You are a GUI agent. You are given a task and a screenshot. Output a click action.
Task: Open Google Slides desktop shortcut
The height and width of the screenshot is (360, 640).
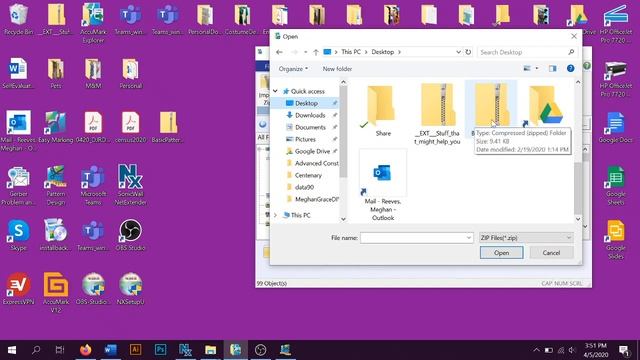(616, 239)
